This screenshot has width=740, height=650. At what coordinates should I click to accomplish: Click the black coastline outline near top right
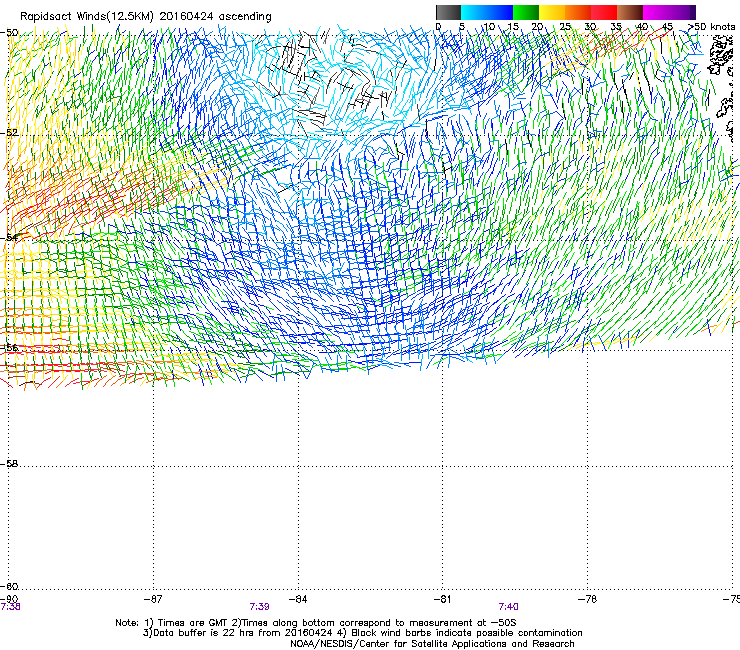click(722, 56)
